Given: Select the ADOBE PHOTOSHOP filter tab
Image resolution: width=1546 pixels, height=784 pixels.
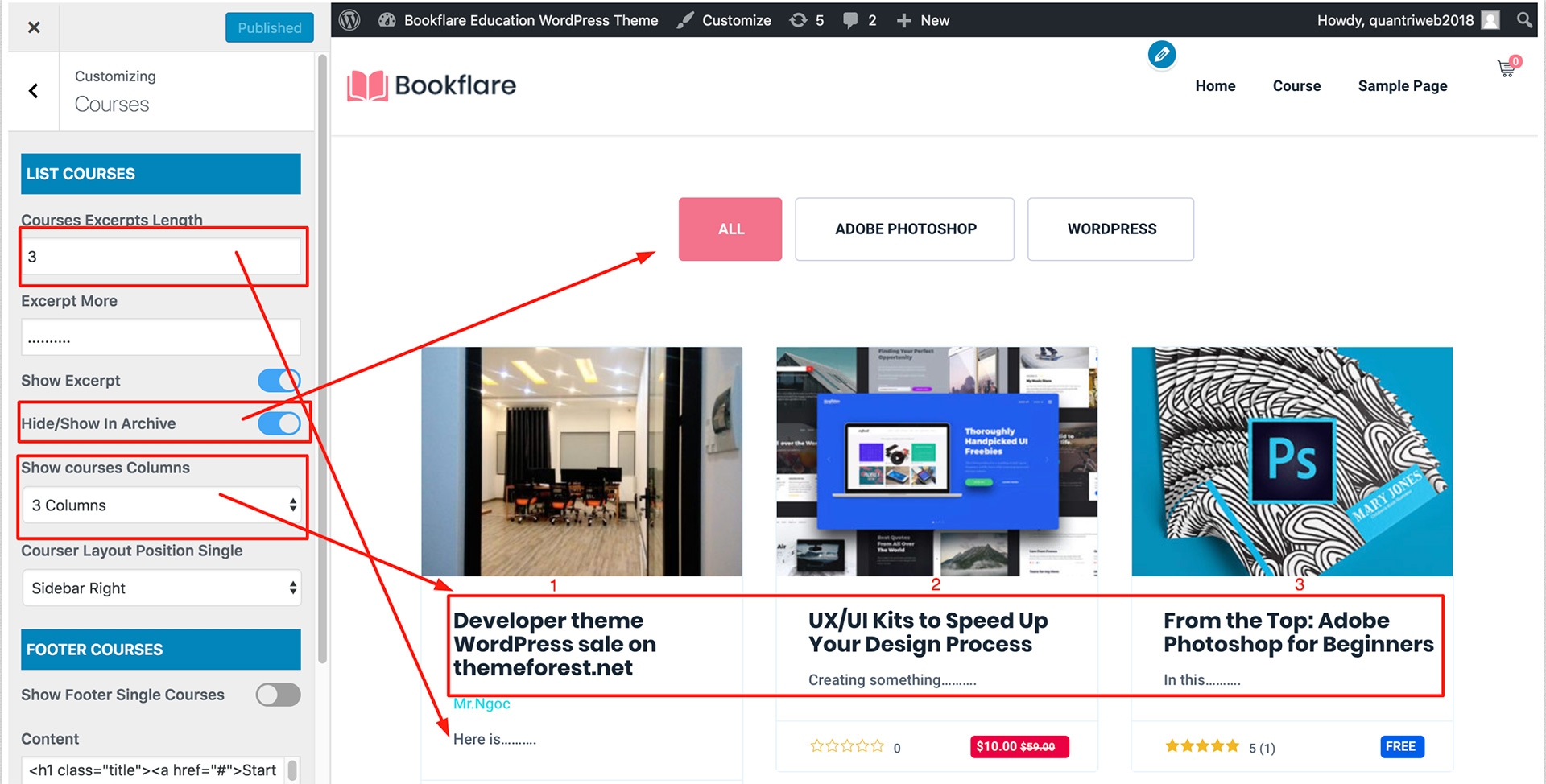Looking at the screenshot, I should pyautogui.click(x=905, y=229).
